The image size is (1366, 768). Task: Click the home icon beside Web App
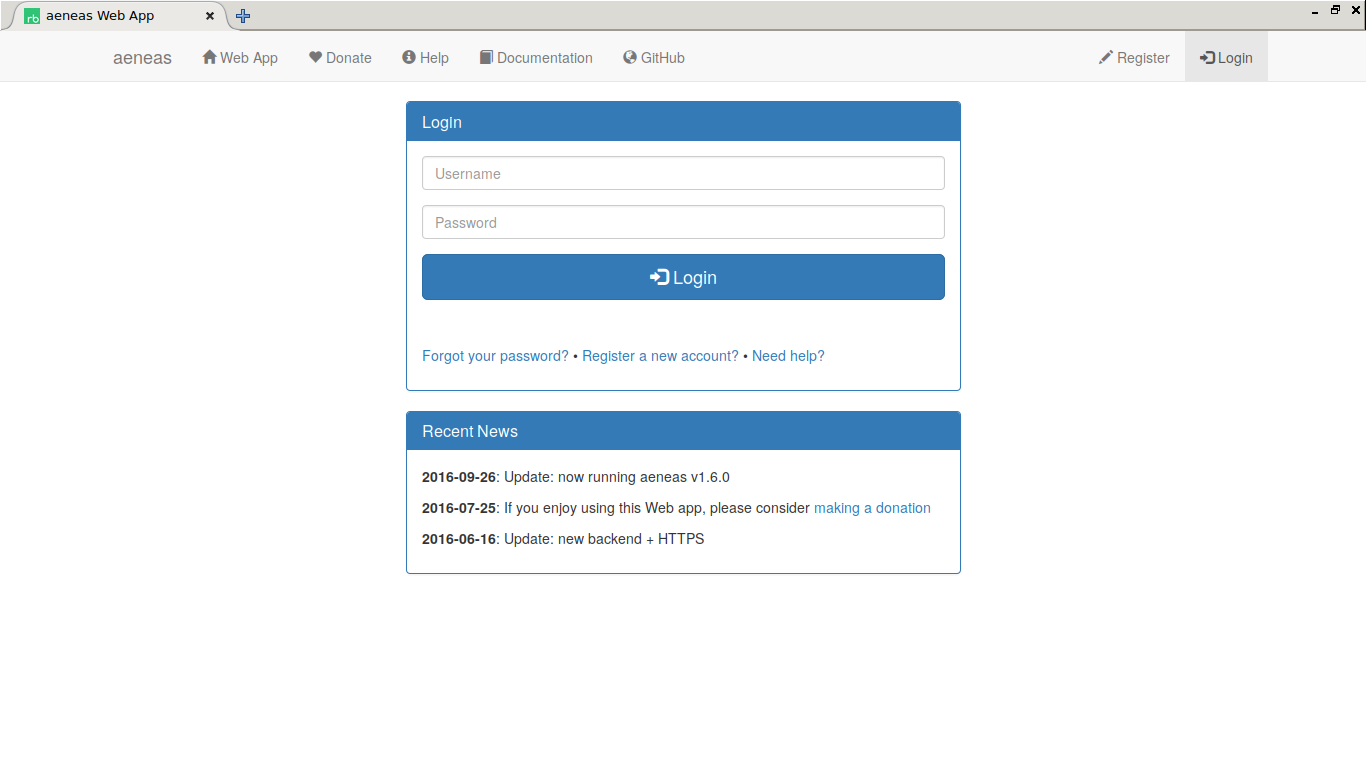click(209, 57)
